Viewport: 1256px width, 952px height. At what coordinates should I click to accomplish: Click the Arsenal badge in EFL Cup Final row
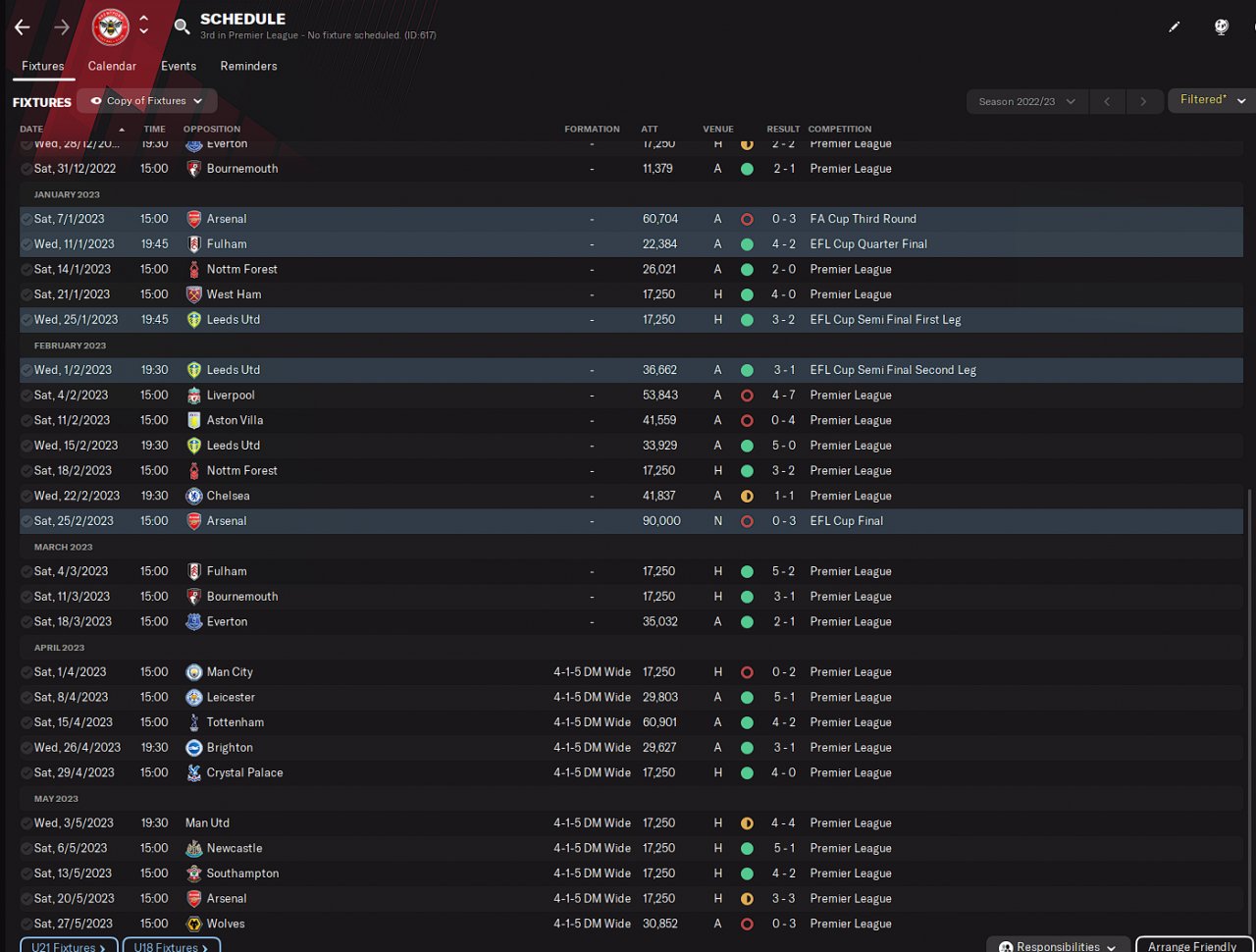click(194, 521)
